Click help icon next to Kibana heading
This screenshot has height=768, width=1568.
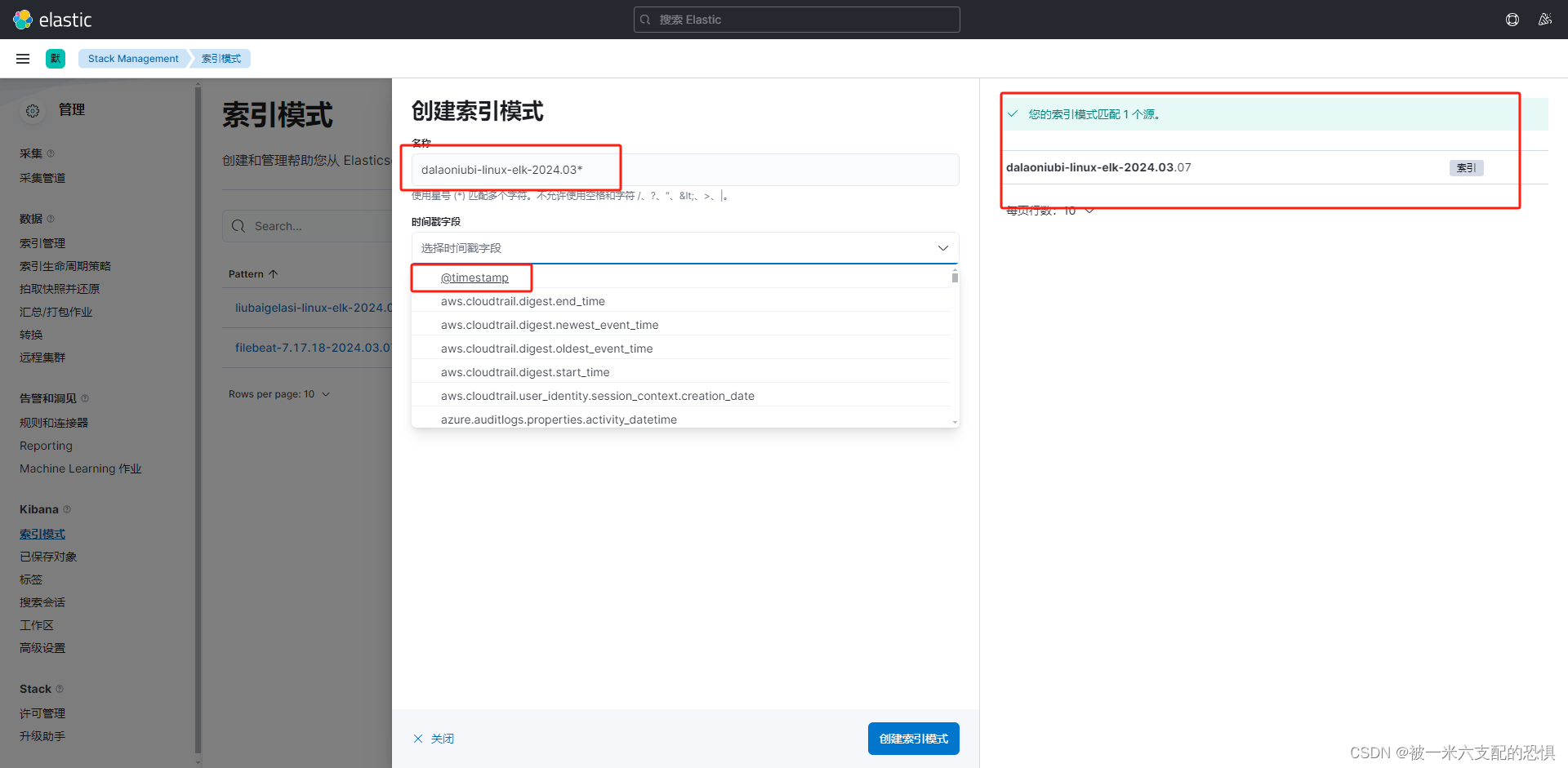[x=67, y=509]
